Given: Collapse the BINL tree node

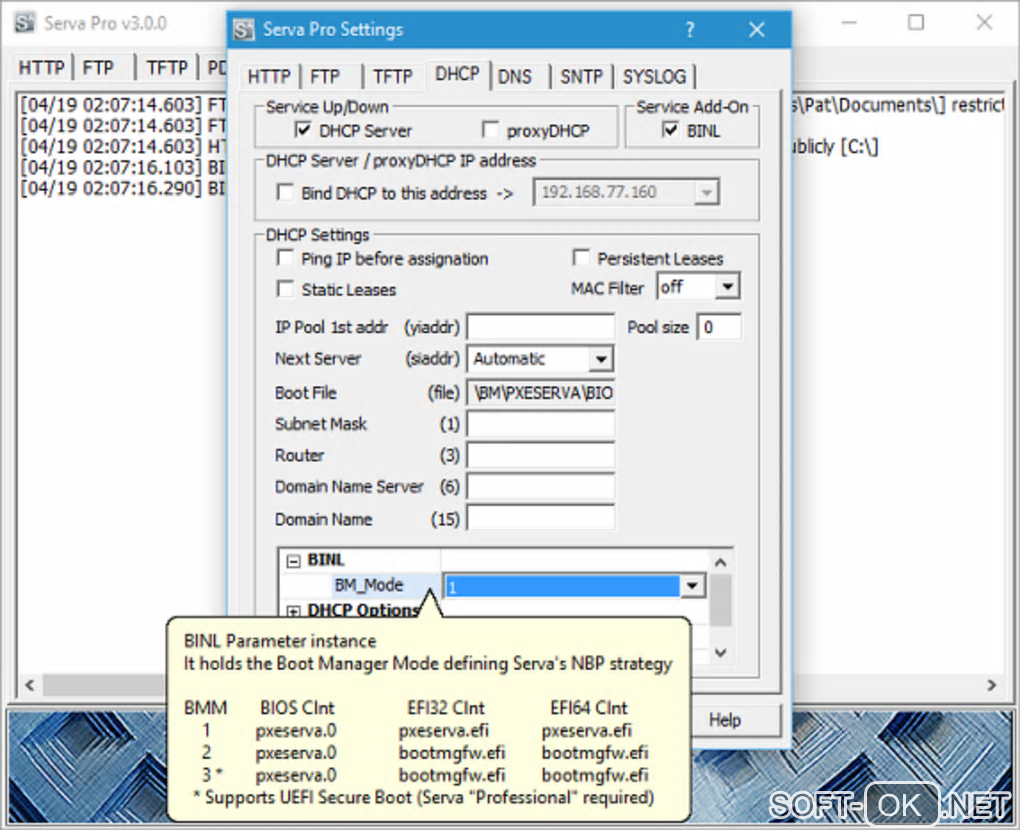Looking at the screenshot, I should pos(293,561).
